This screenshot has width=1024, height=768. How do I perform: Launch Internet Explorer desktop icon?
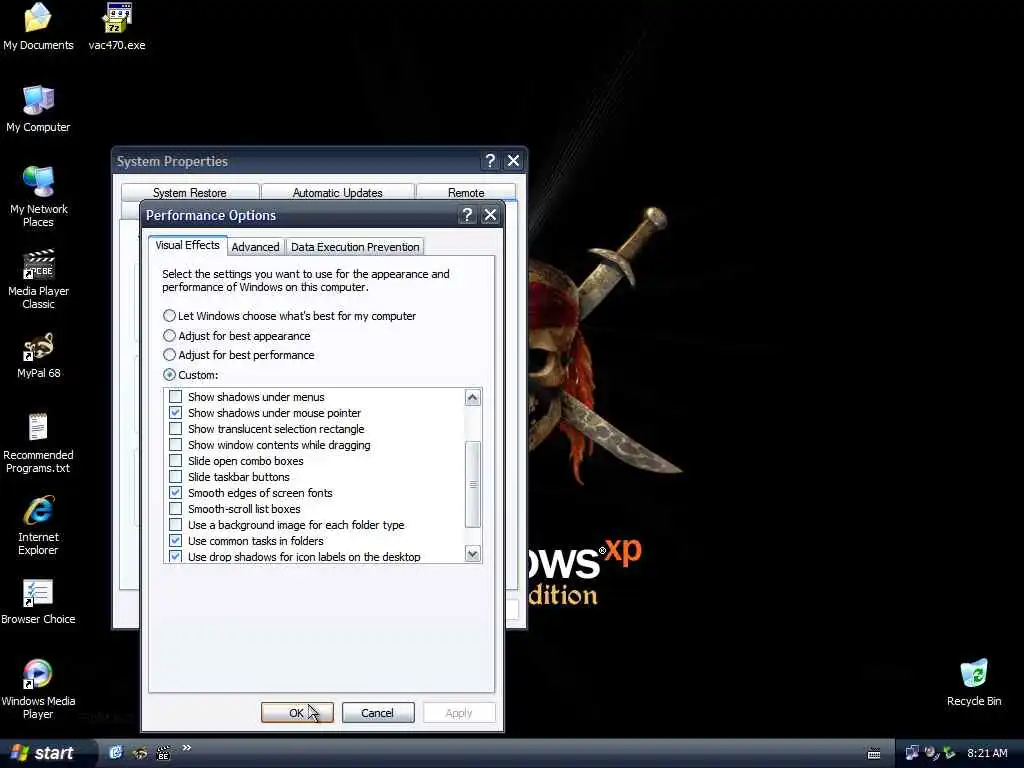(x=38, y=525)
